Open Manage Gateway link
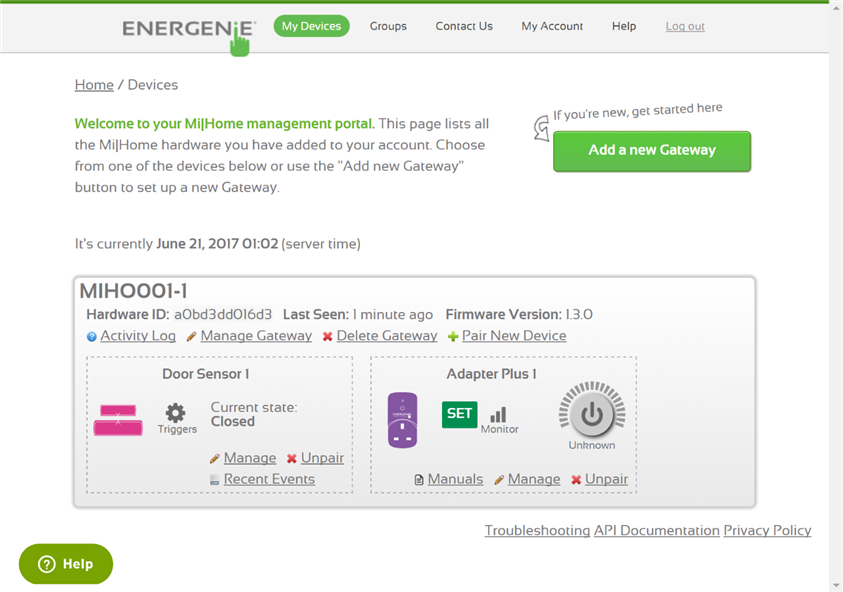 tap(256, 336)
